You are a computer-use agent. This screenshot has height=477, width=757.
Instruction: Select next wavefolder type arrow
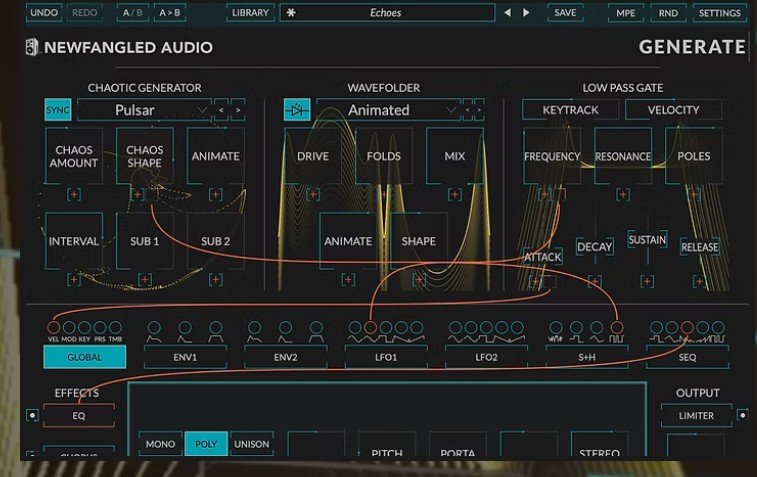[x=479, y=110]
